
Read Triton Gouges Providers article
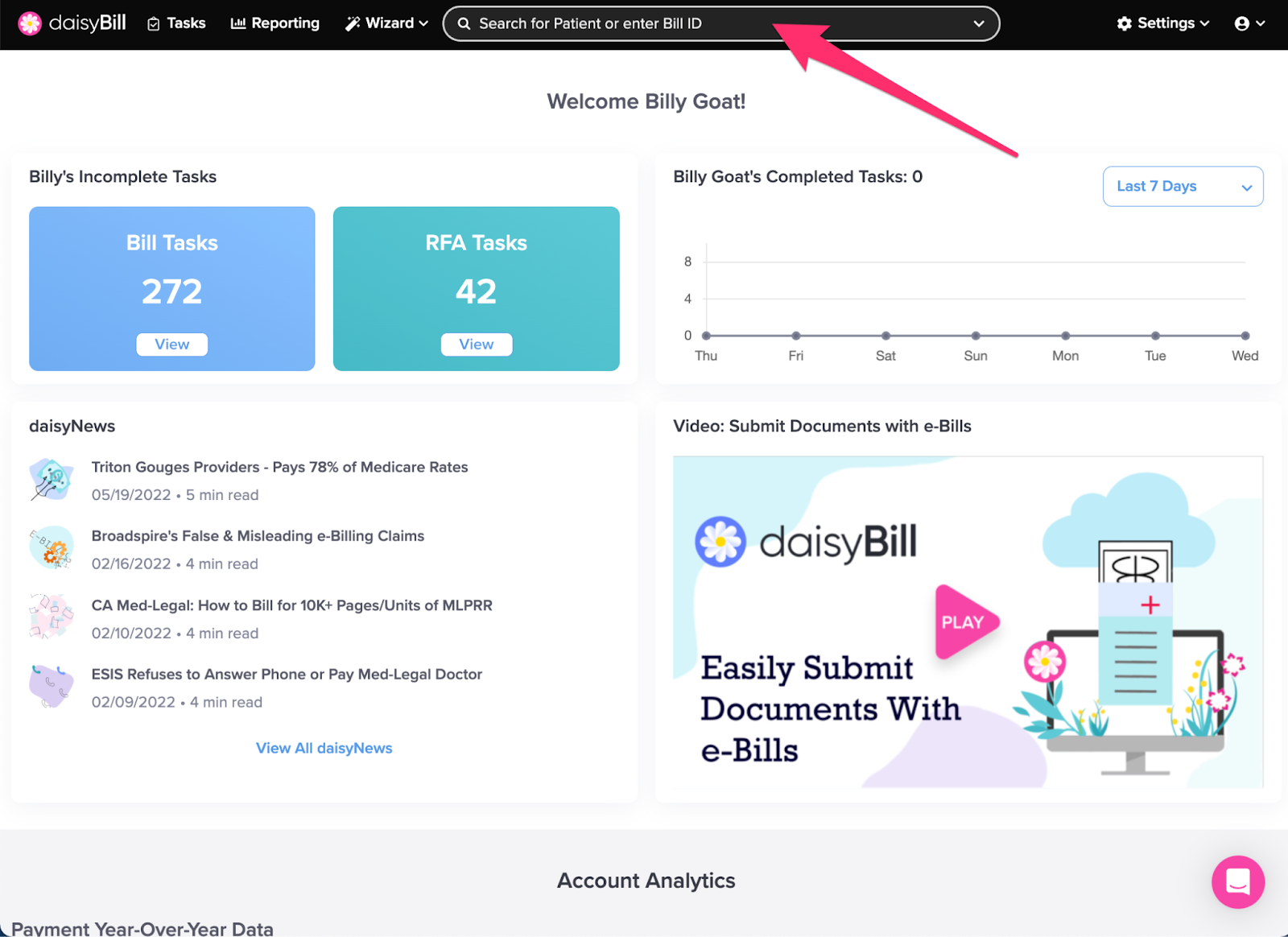click(x=279, y=467)
